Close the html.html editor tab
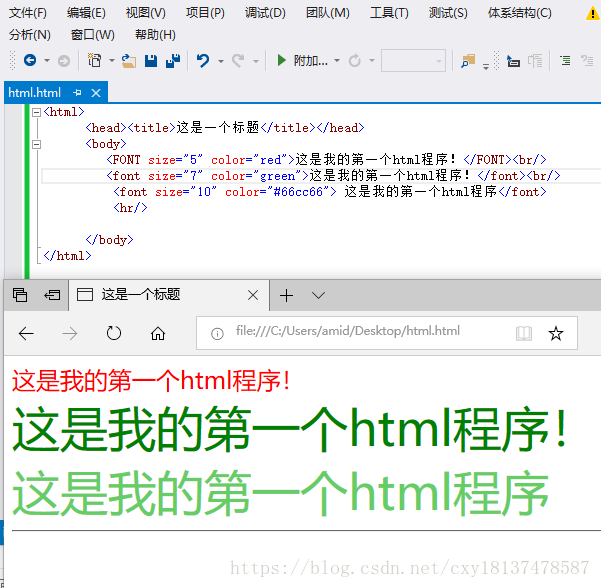601x588 pixels. coord(96,93)
